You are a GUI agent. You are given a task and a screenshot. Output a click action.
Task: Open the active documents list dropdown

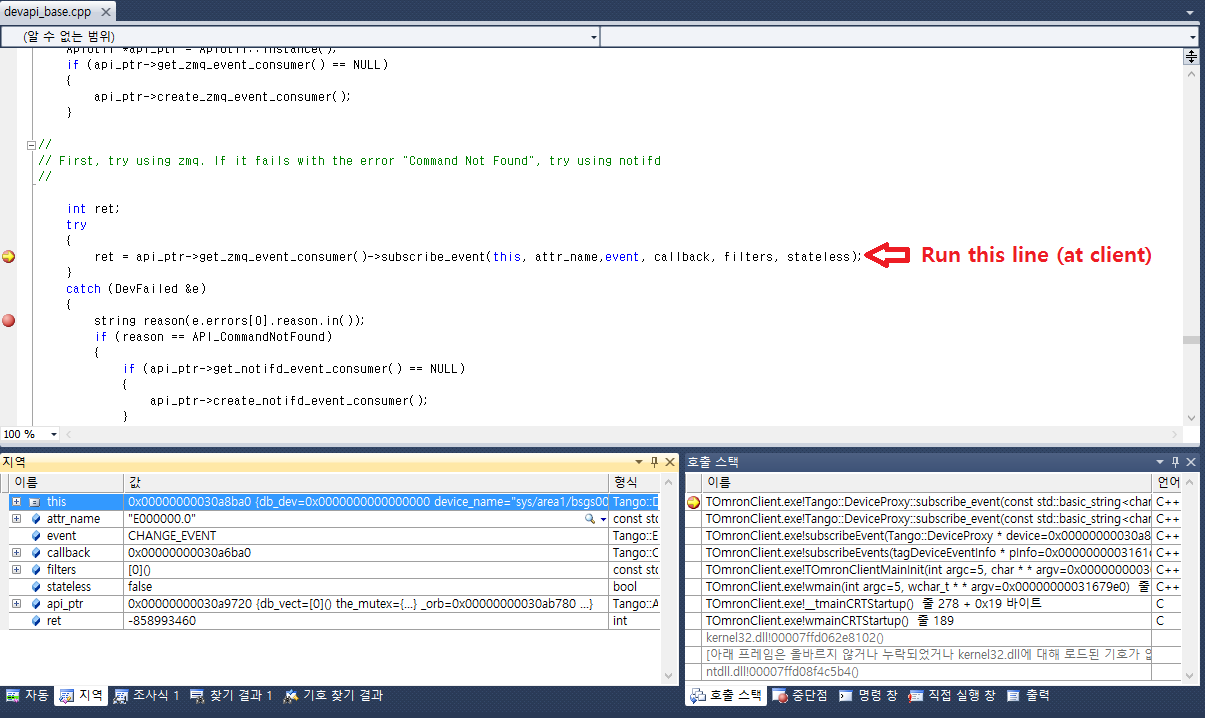pos(1190,13)
